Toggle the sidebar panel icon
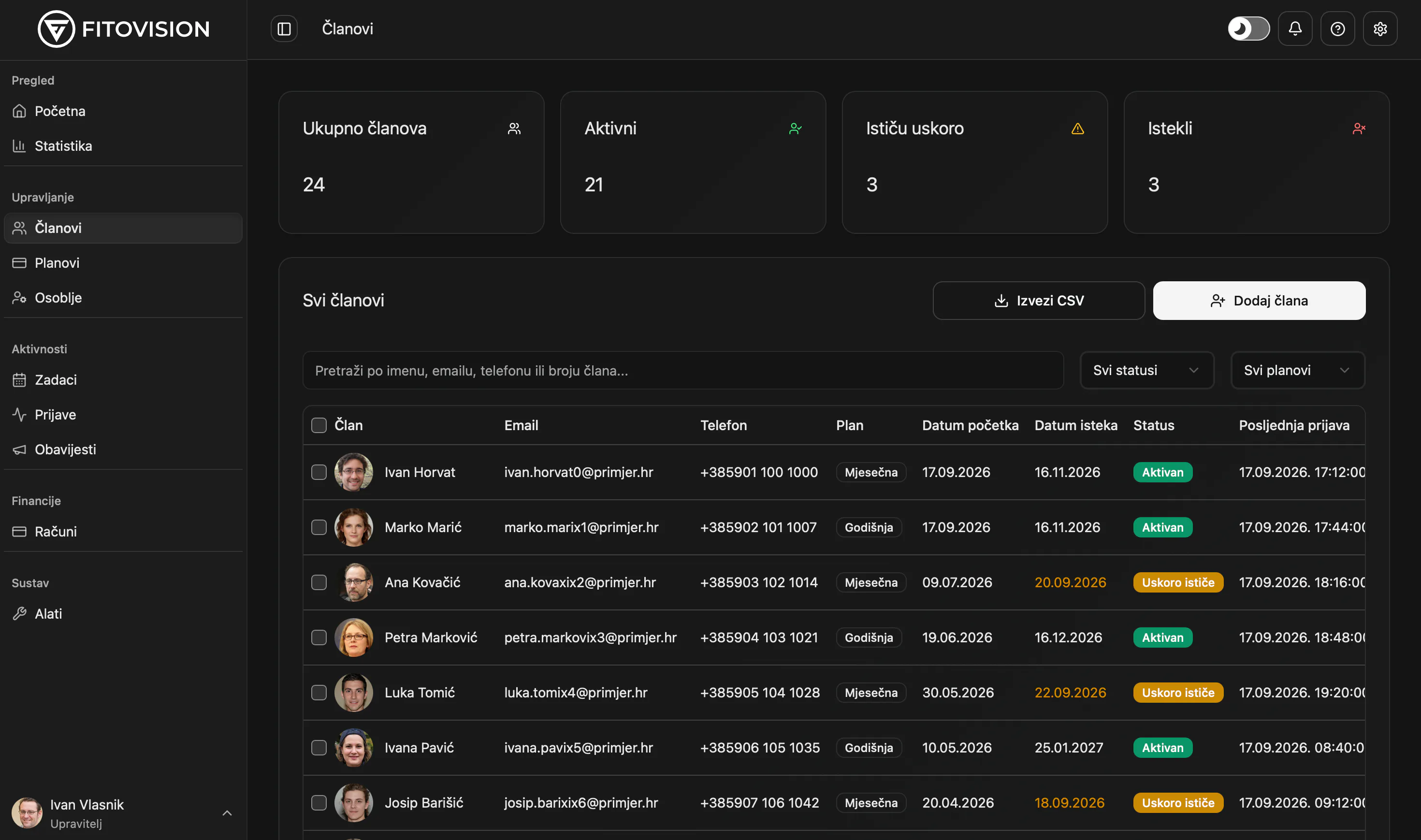This screenshot has height=840, width=1421. point(284,29)
